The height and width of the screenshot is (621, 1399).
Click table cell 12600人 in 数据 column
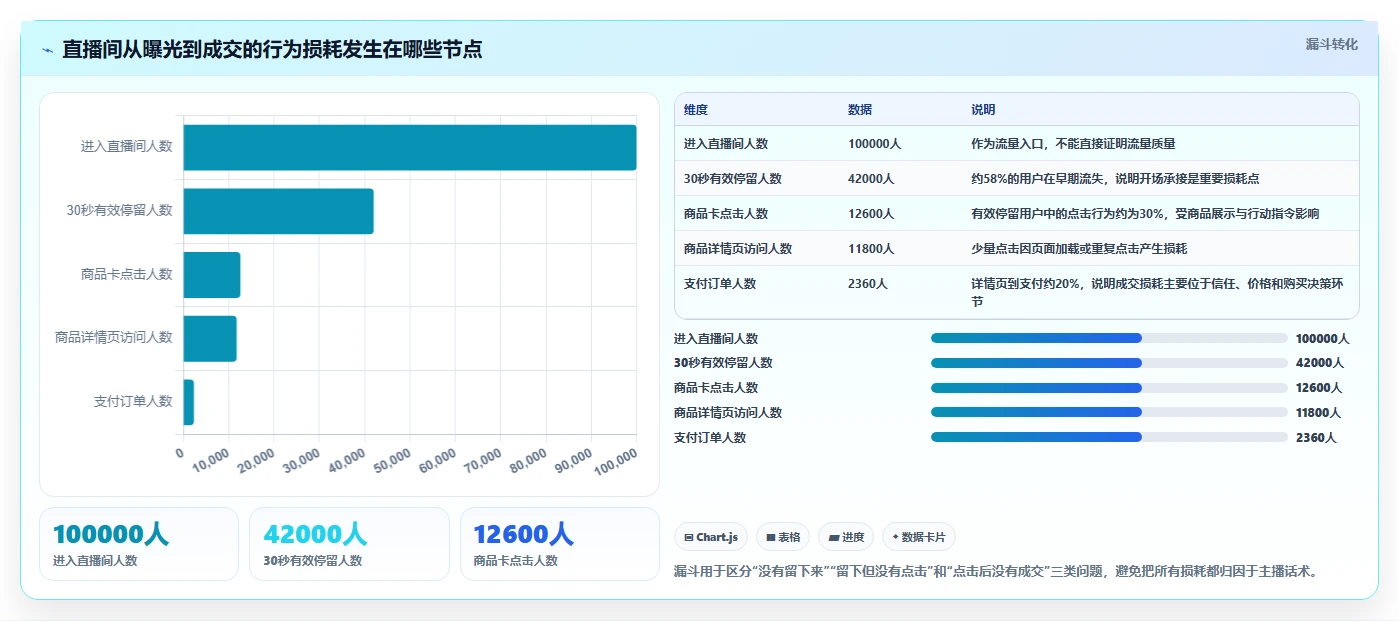coord(872,214)
